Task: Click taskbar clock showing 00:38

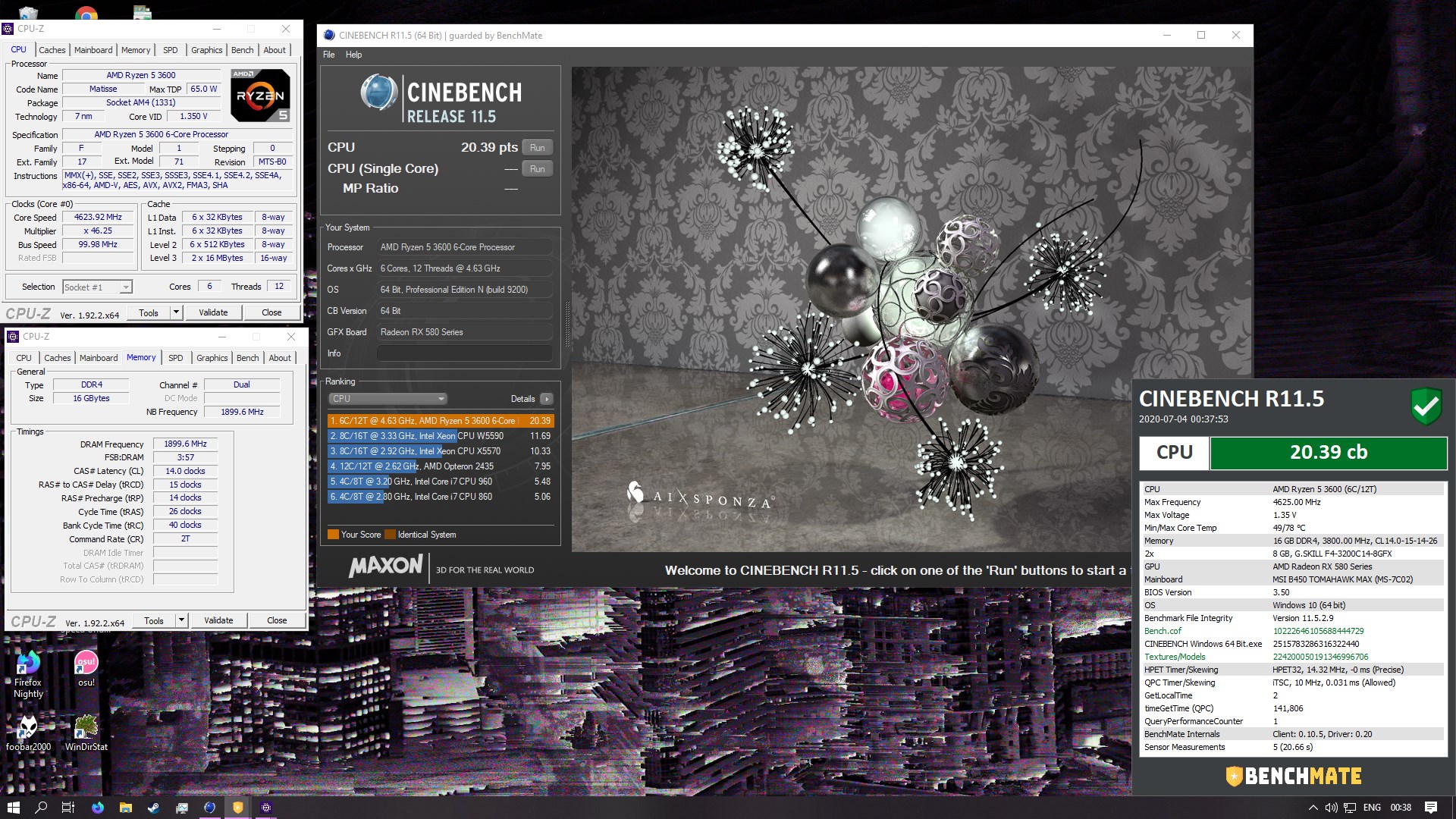Action: pyautogui.click(x=1401, y=808)
